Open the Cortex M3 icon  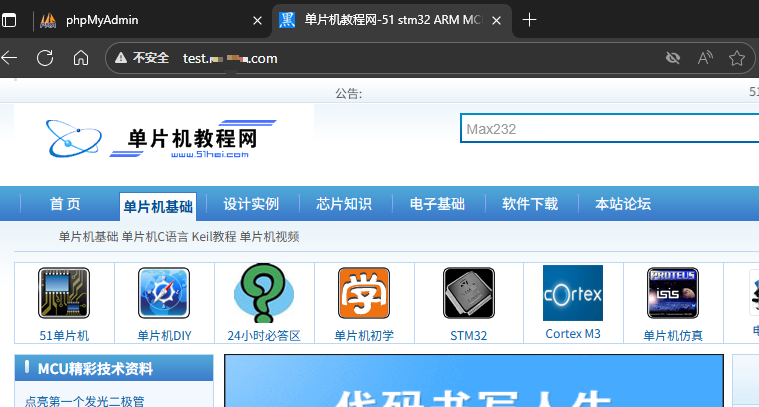tap(572, 292)
